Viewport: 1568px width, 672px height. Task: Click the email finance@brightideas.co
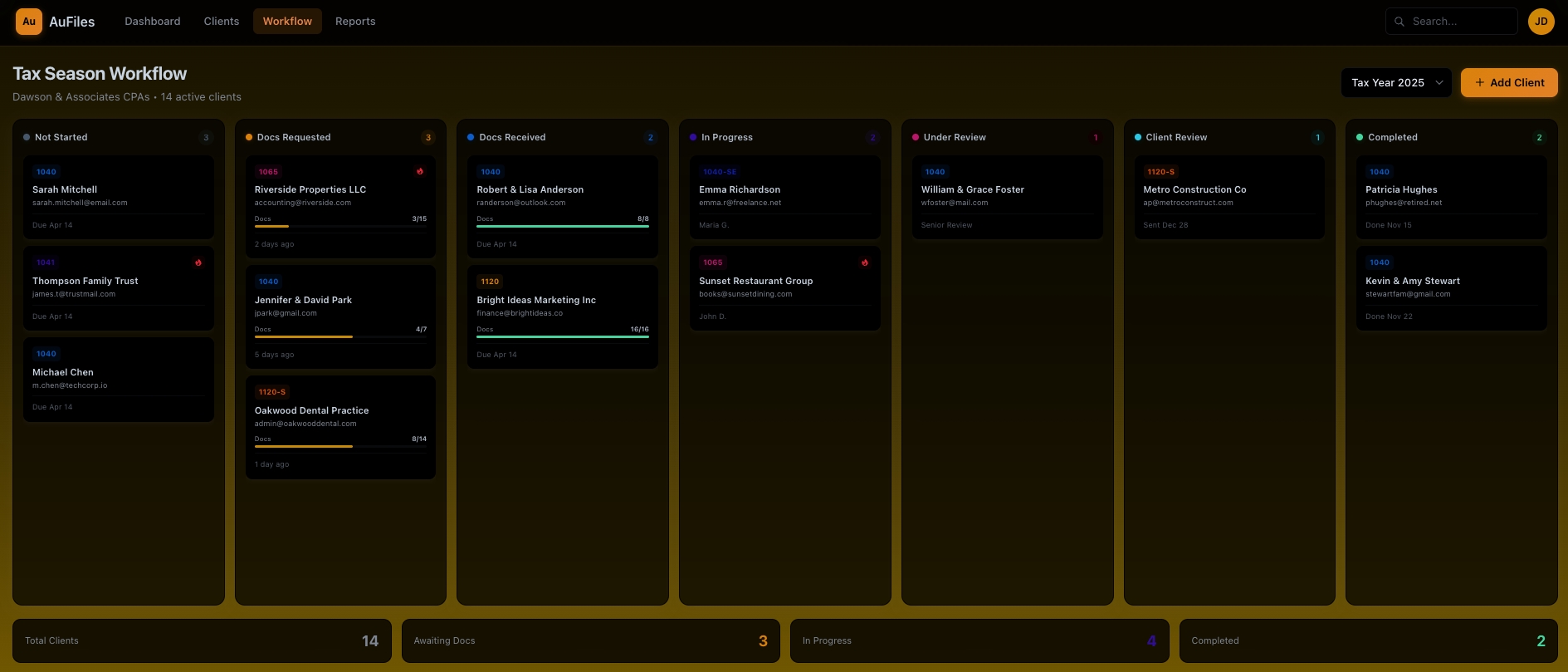tap(520, 313)
